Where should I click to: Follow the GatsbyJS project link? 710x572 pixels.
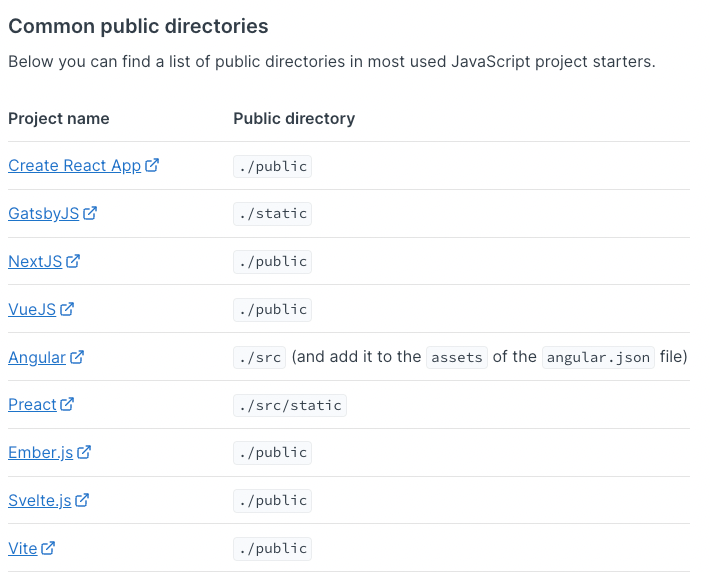(x=43, y=213)
